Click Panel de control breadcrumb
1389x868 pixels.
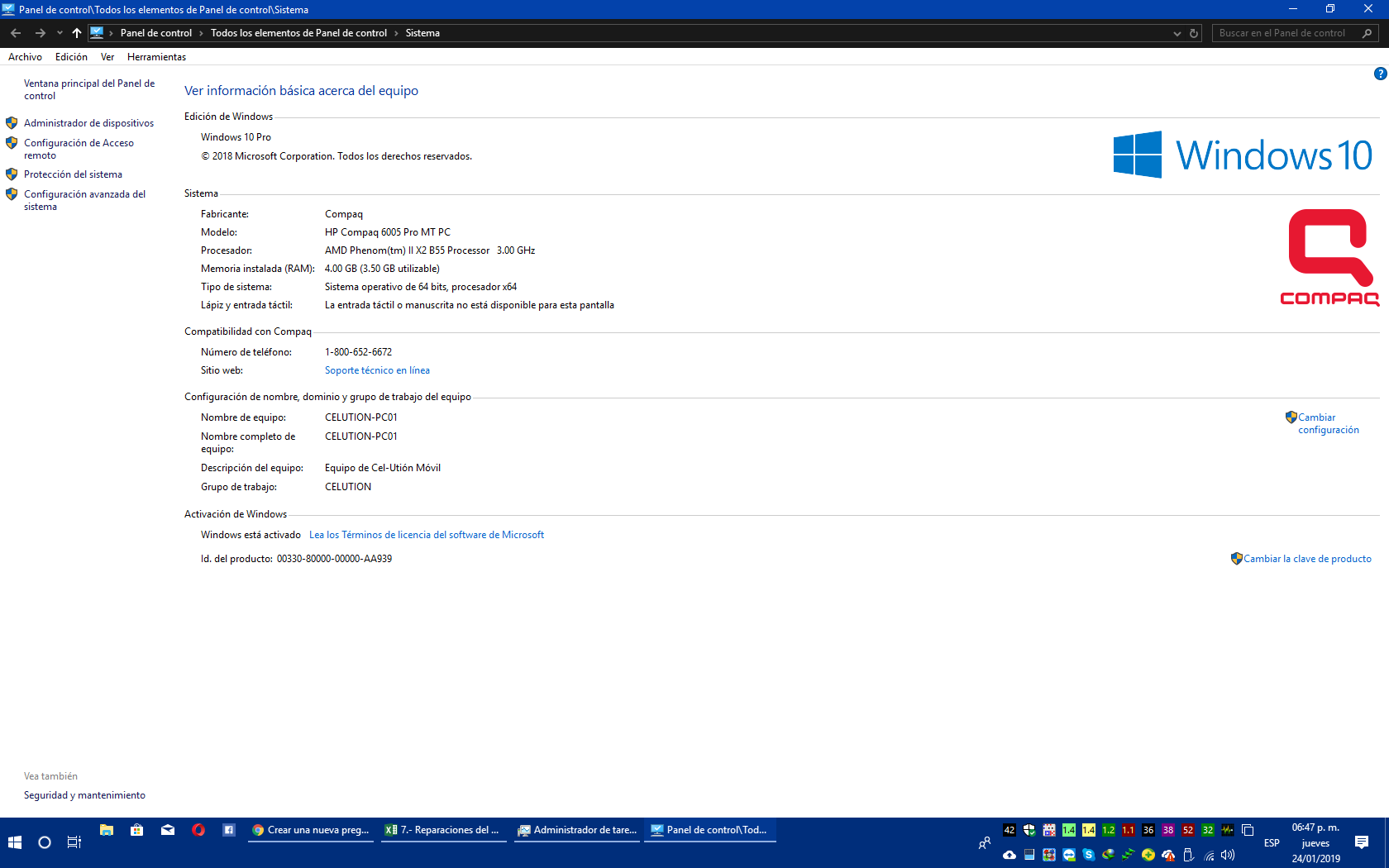(x=155, y=33)
